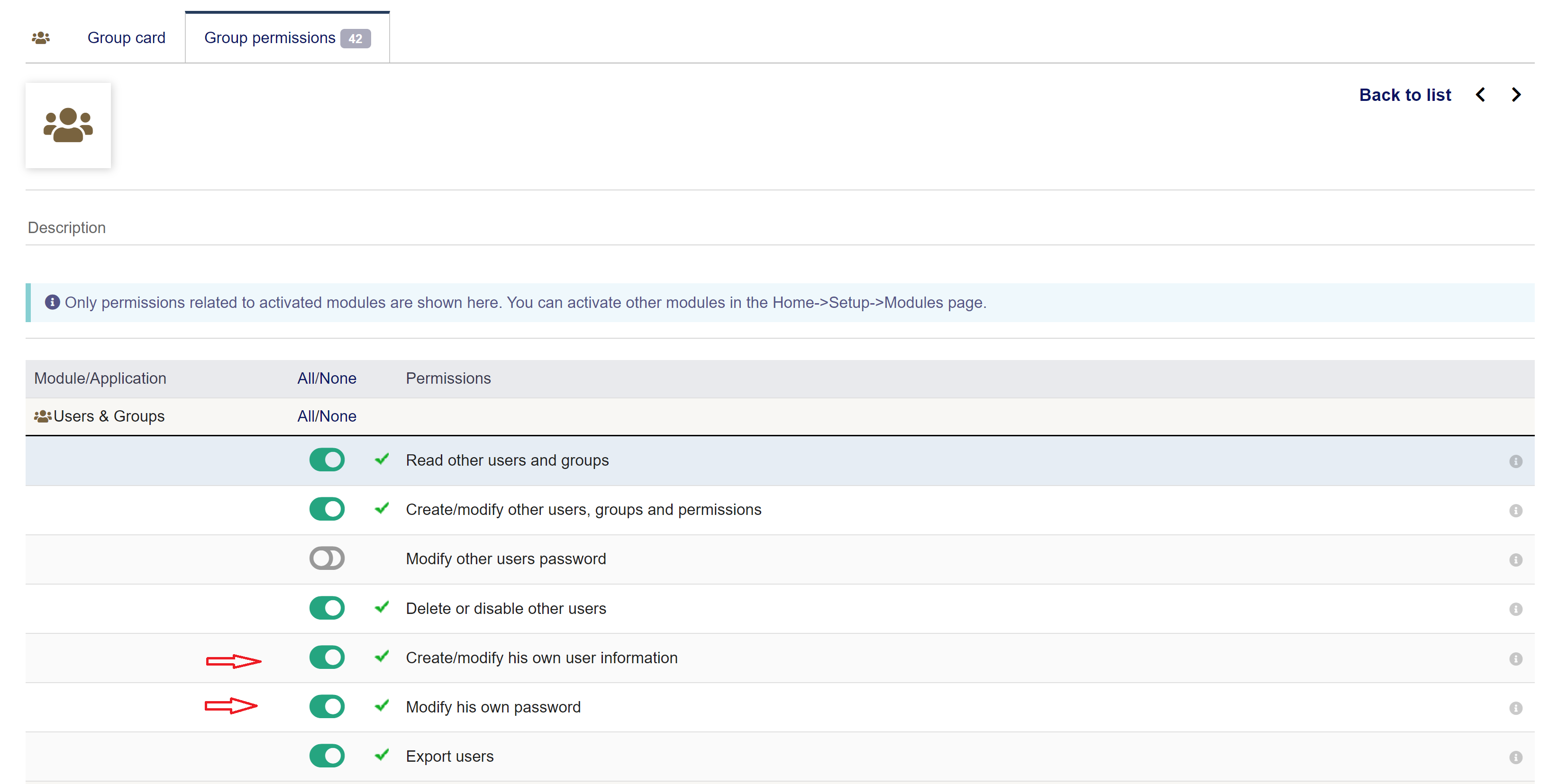
Task: Click 'Create/modify his own user information' text
Action: [541, 658]
